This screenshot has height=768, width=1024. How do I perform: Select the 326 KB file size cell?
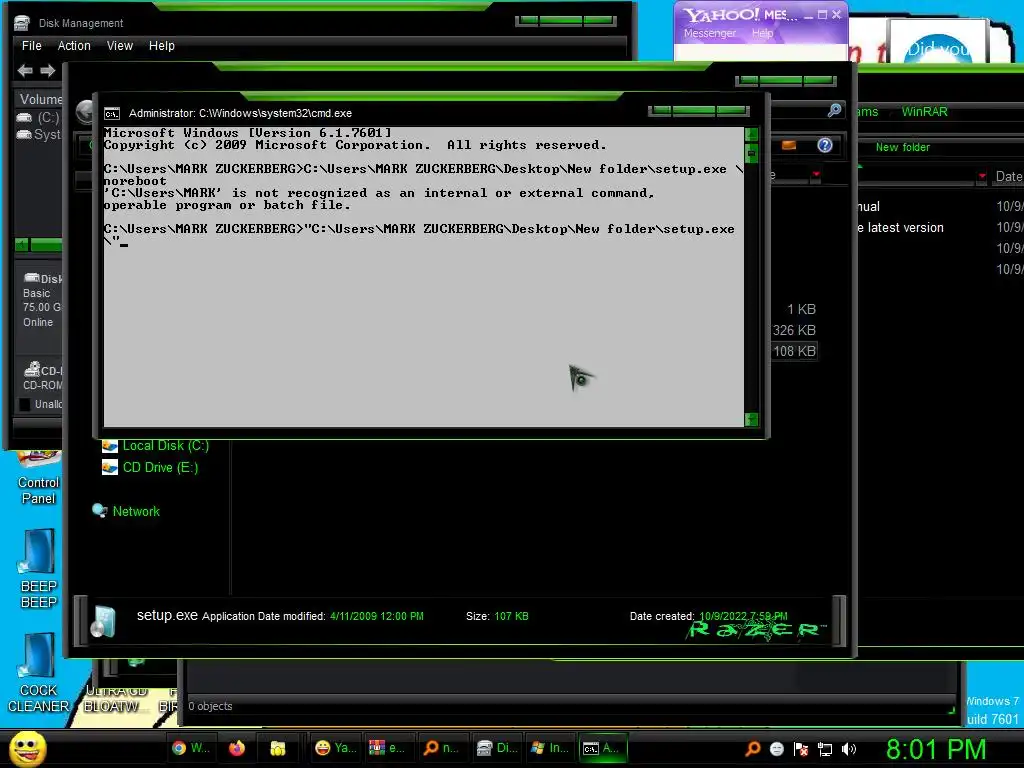[794, 330]
